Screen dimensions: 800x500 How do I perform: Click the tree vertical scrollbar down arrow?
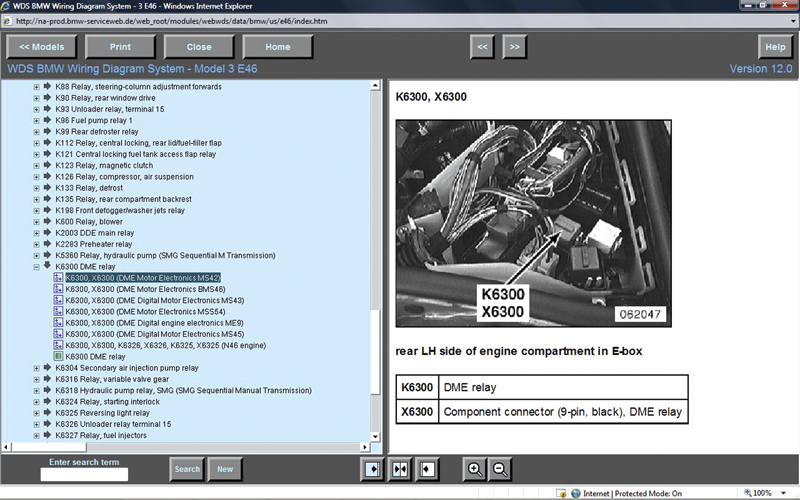[375, 437]
